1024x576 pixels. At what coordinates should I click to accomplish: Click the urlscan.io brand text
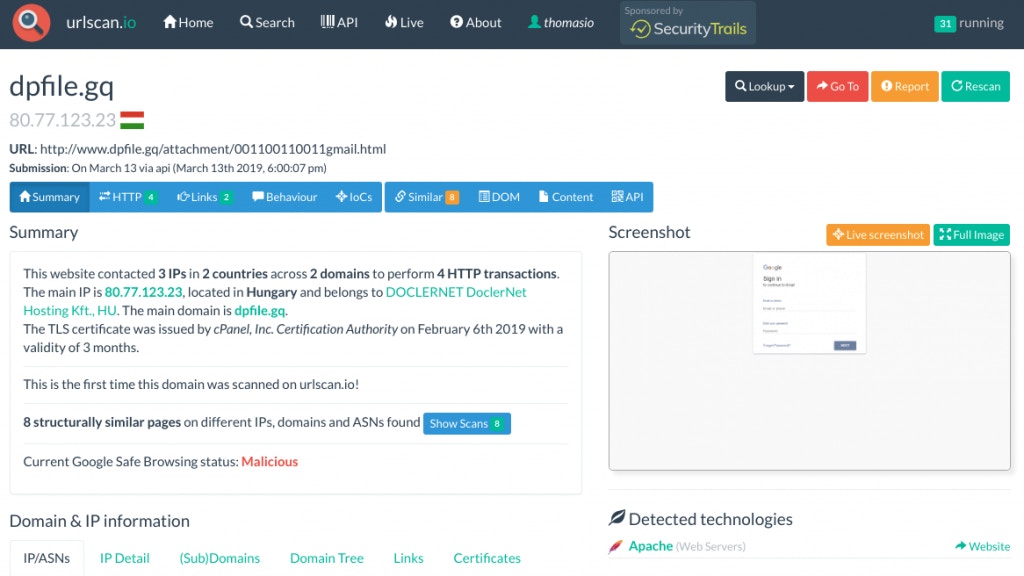(x=101, y=22)
